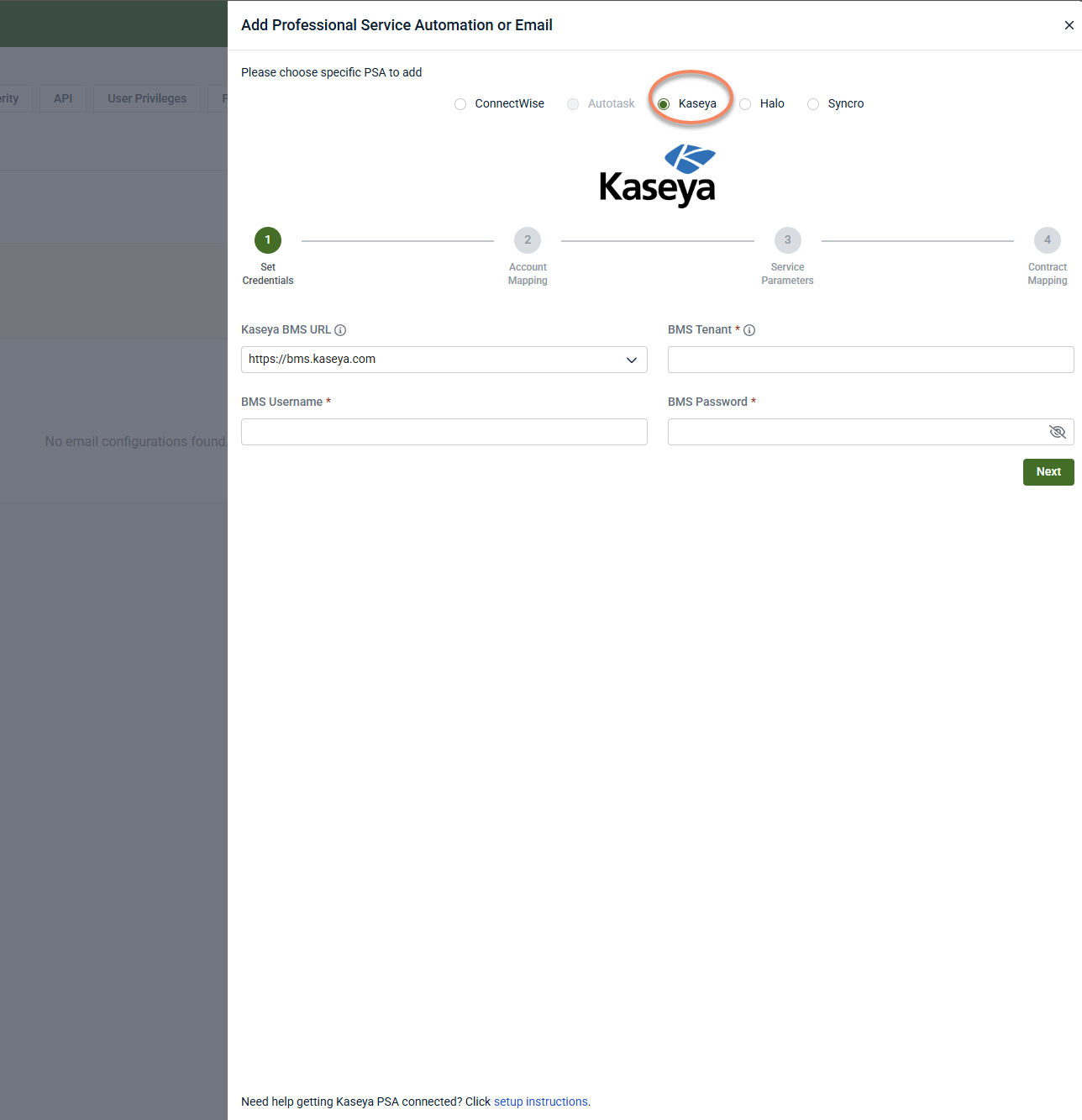The height and width of the screenshot is (1120, 1082).
Task: Expand the Kaseya BMS URL dropdown
Action: pos(444,360)
